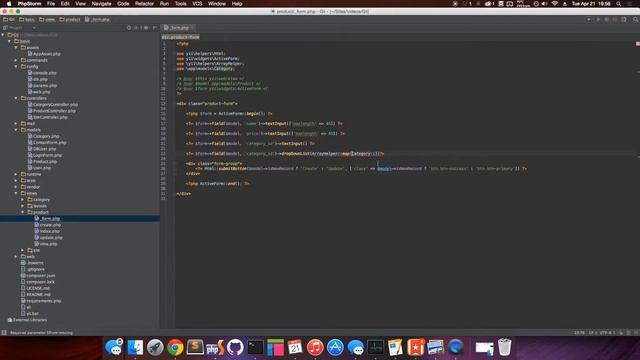Click the Debug bug icon in the toolbar
The image size is (640, 360).
point(607,19)
